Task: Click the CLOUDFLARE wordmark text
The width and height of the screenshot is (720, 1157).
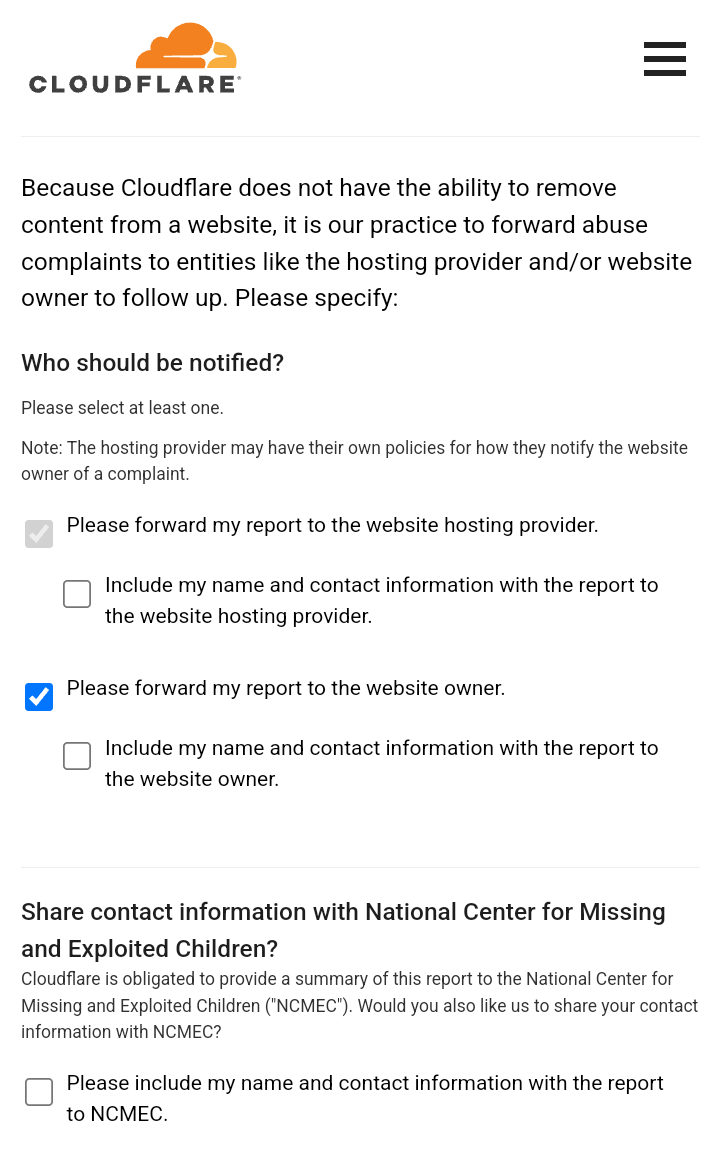Action: coord(134,85)
